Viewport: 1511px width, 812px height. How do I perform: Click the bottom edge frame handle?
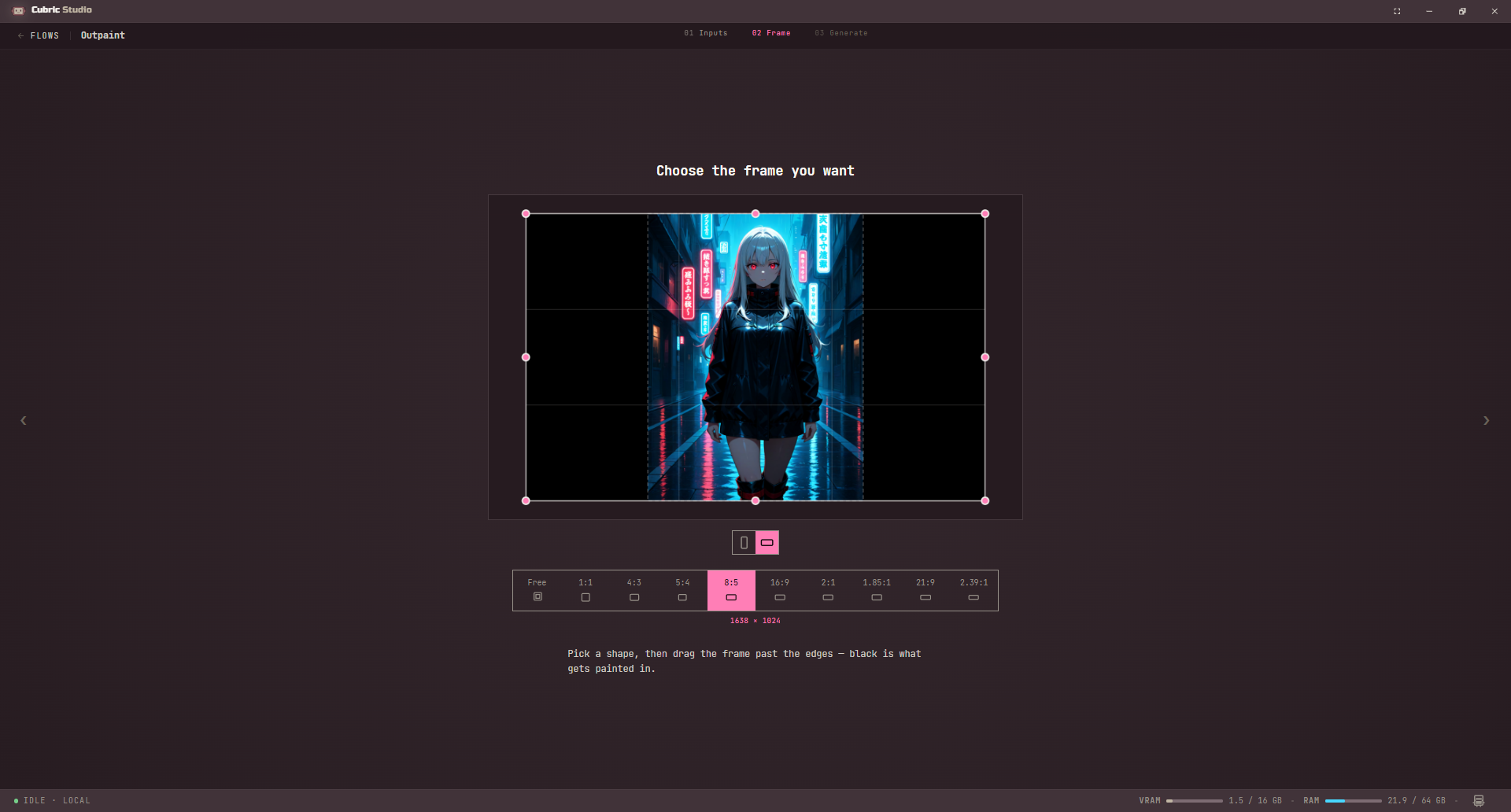tap(755, 500)
